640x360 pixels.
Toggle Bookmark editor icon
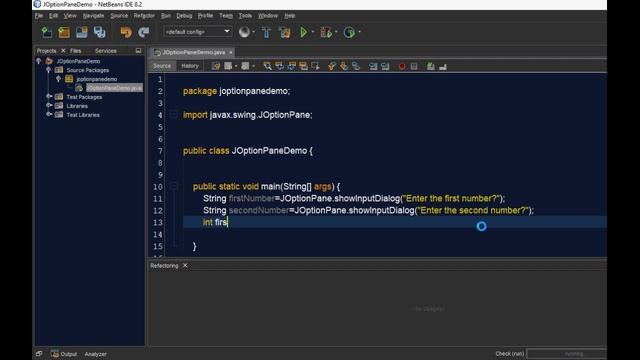(x=356, y=66)
